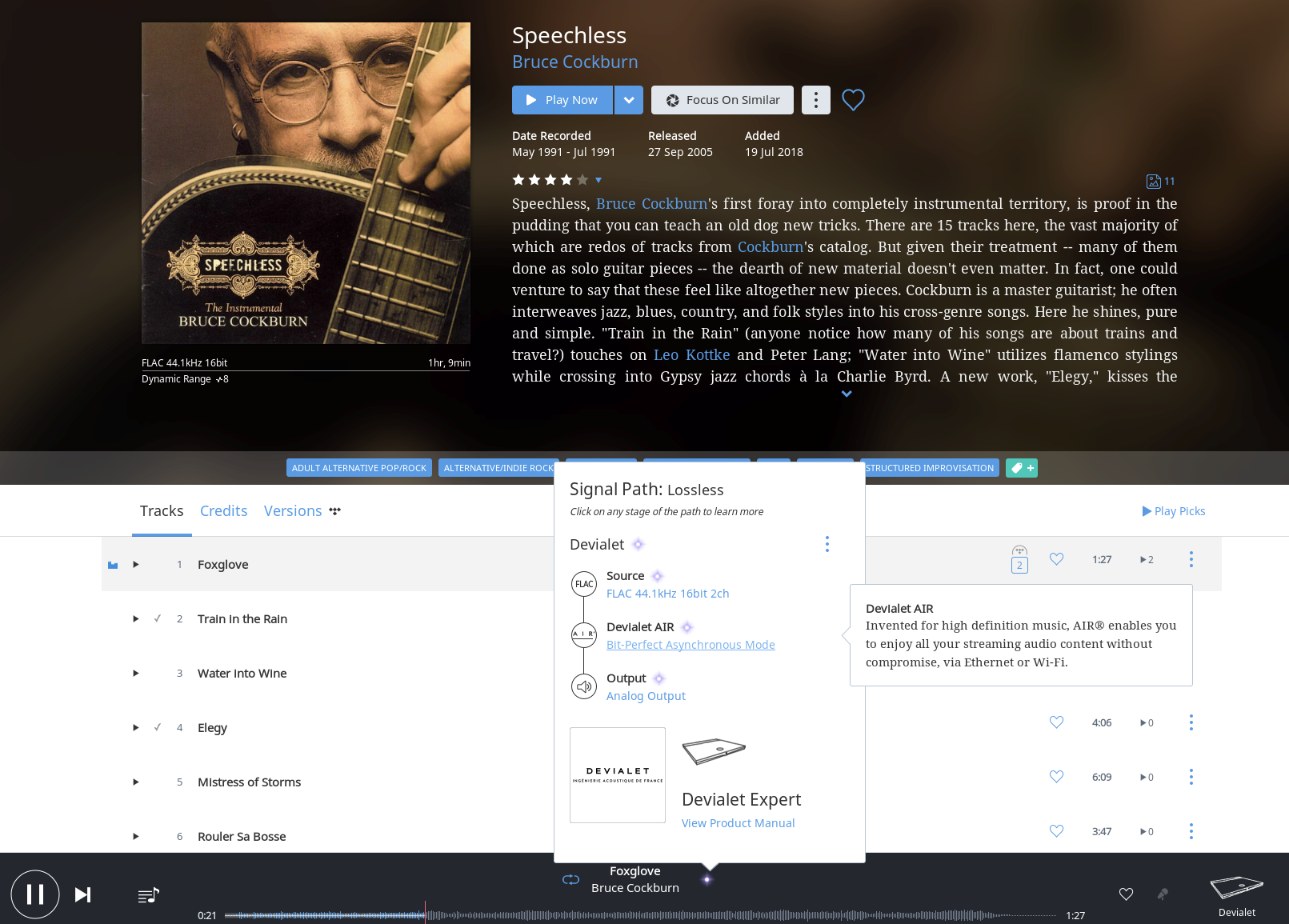1289x924 pixels.
Task: Open album image gallery icon showing 11
Action: [1160, 182]
